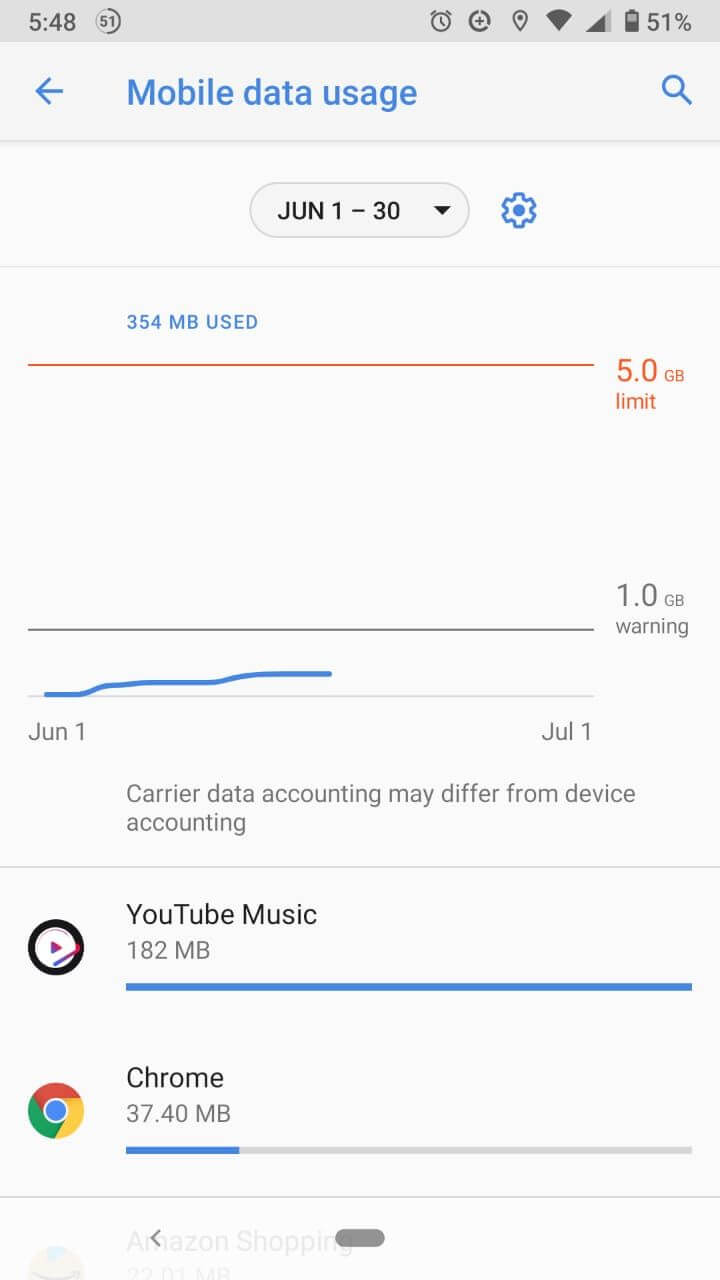Screen dimensions: 720x1280
Task: Tap the Wi-Fi signal status icon
Action: [558, 22]
